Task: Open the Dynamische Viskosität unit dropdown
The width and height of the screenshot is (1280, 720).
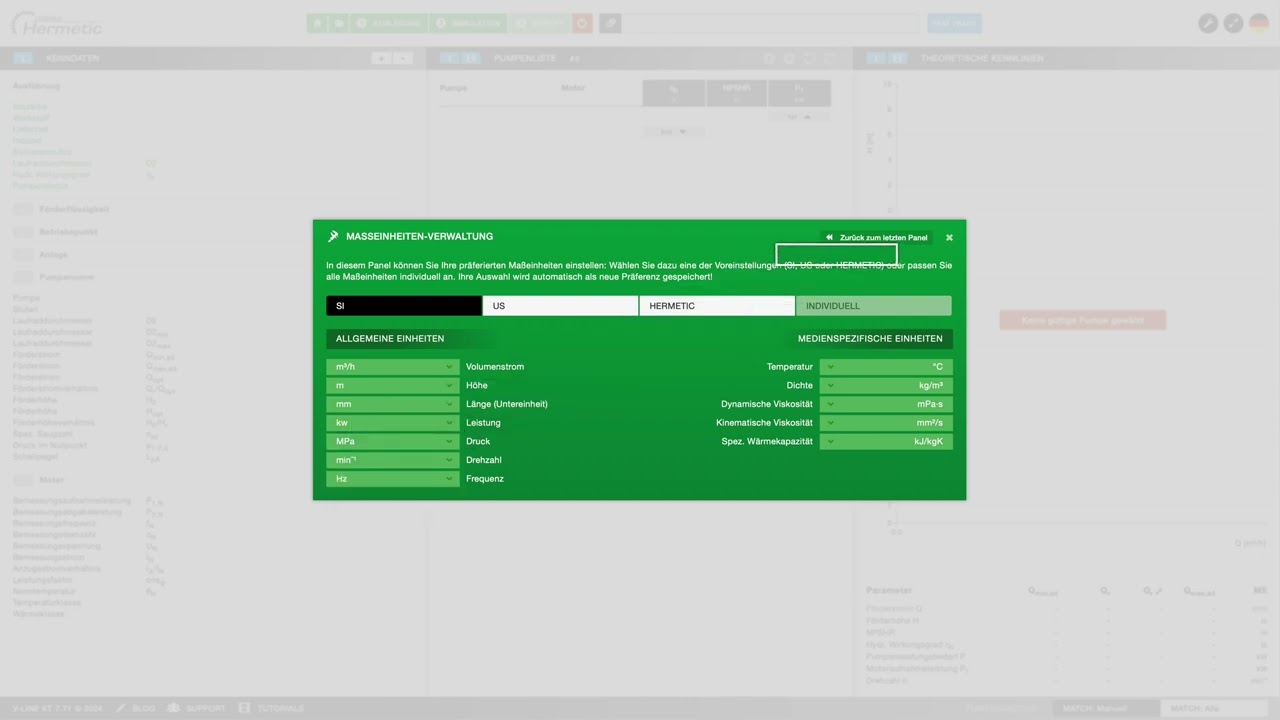Action: pos(886,404)
